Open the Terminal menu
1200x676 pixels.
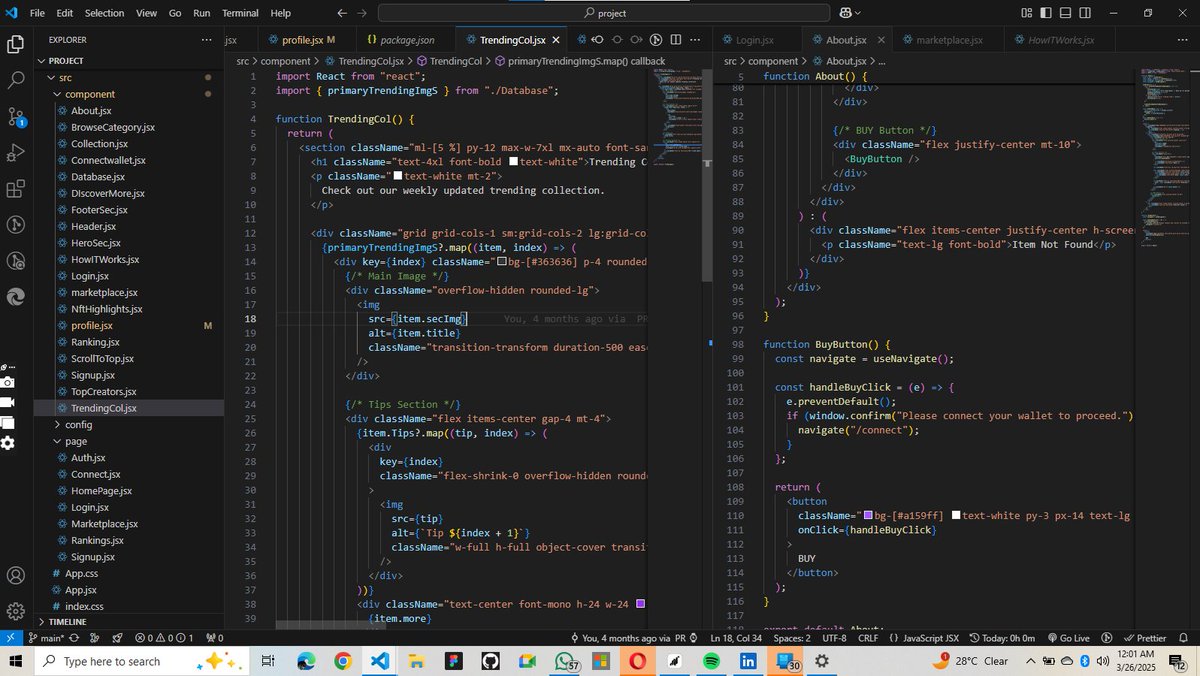point(240,13)
